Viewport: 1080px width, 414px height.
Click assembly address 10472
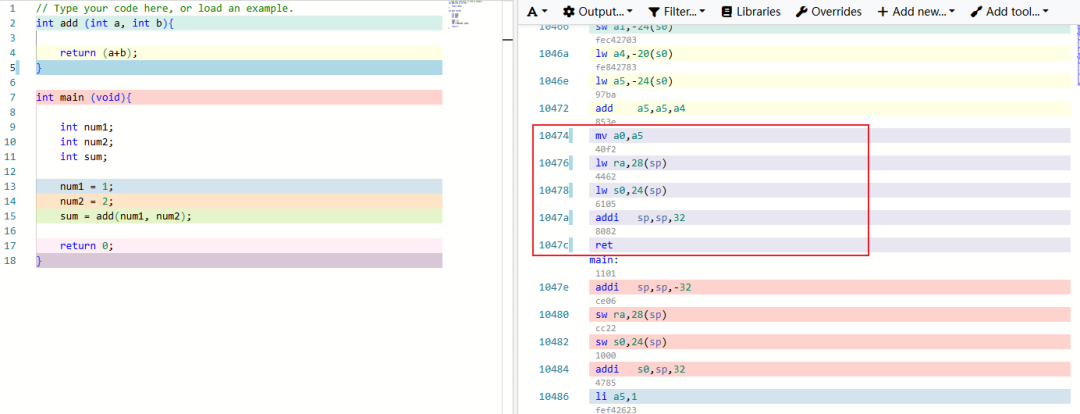click(x=553, y=108)
